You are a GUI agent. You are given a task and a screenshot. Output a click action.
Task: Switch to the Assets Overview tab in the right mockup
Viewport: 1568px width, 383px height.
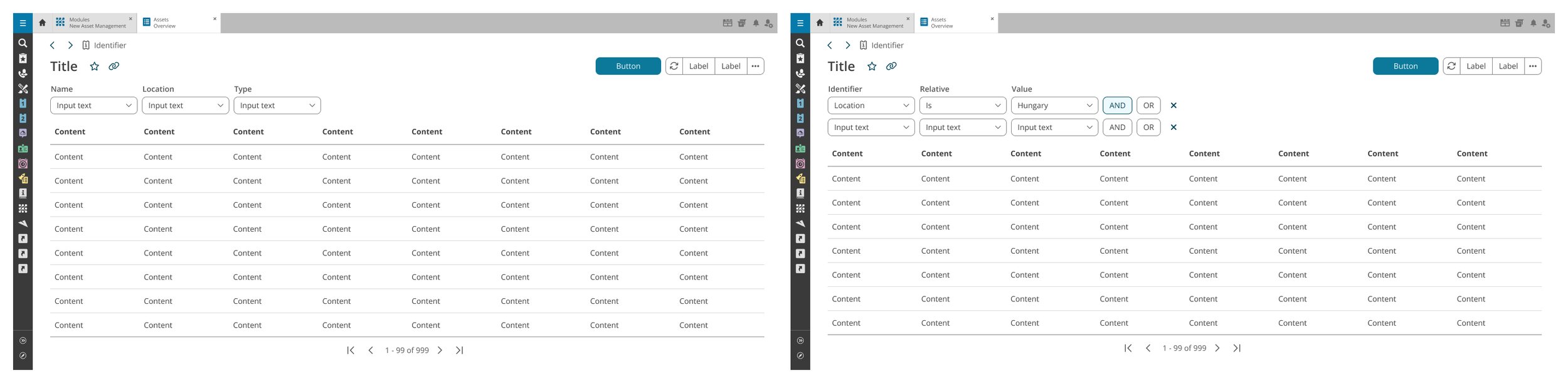pos(955,23)
